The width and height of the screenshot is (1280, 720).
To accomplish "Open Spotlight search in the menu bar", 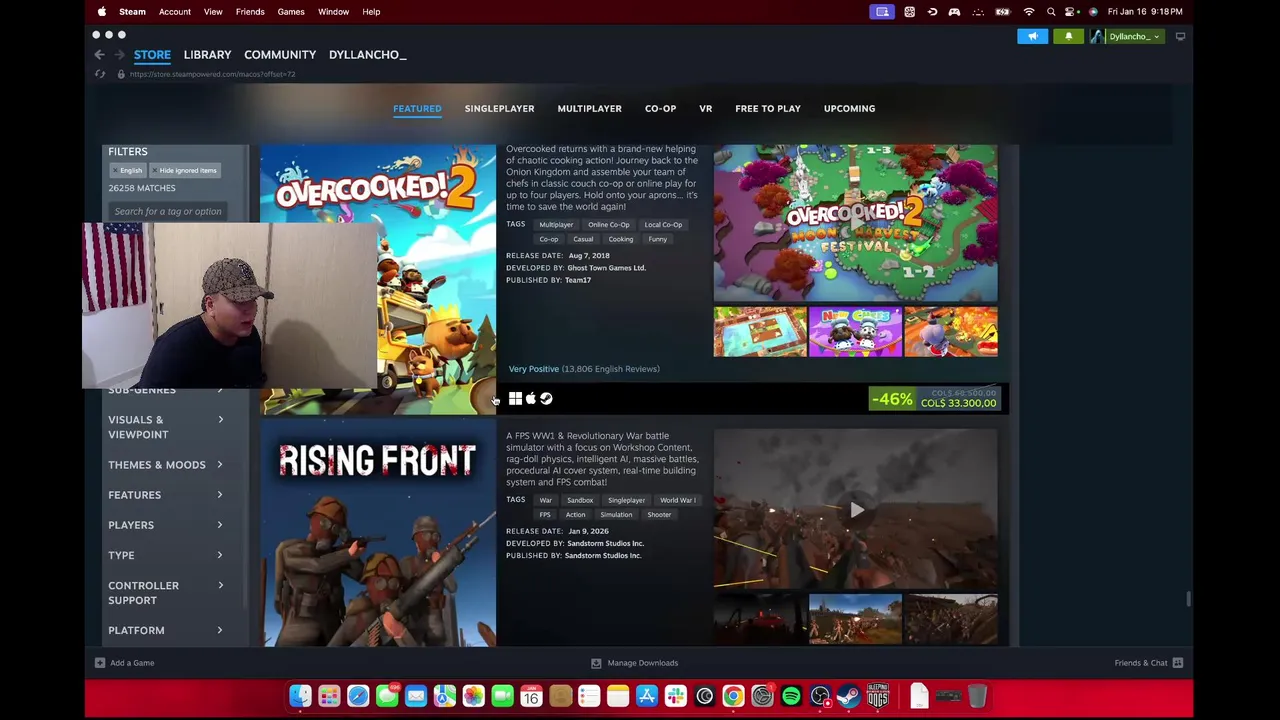I will [1051, 12].
